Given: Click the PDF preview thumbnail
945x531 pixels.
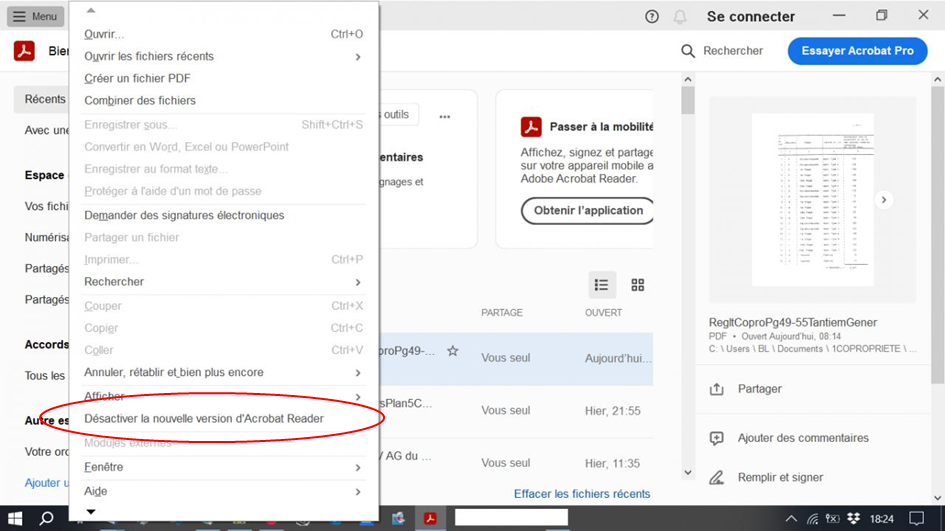Looking at the screenshot, I should pyautogui.click(x=812, y=200).
